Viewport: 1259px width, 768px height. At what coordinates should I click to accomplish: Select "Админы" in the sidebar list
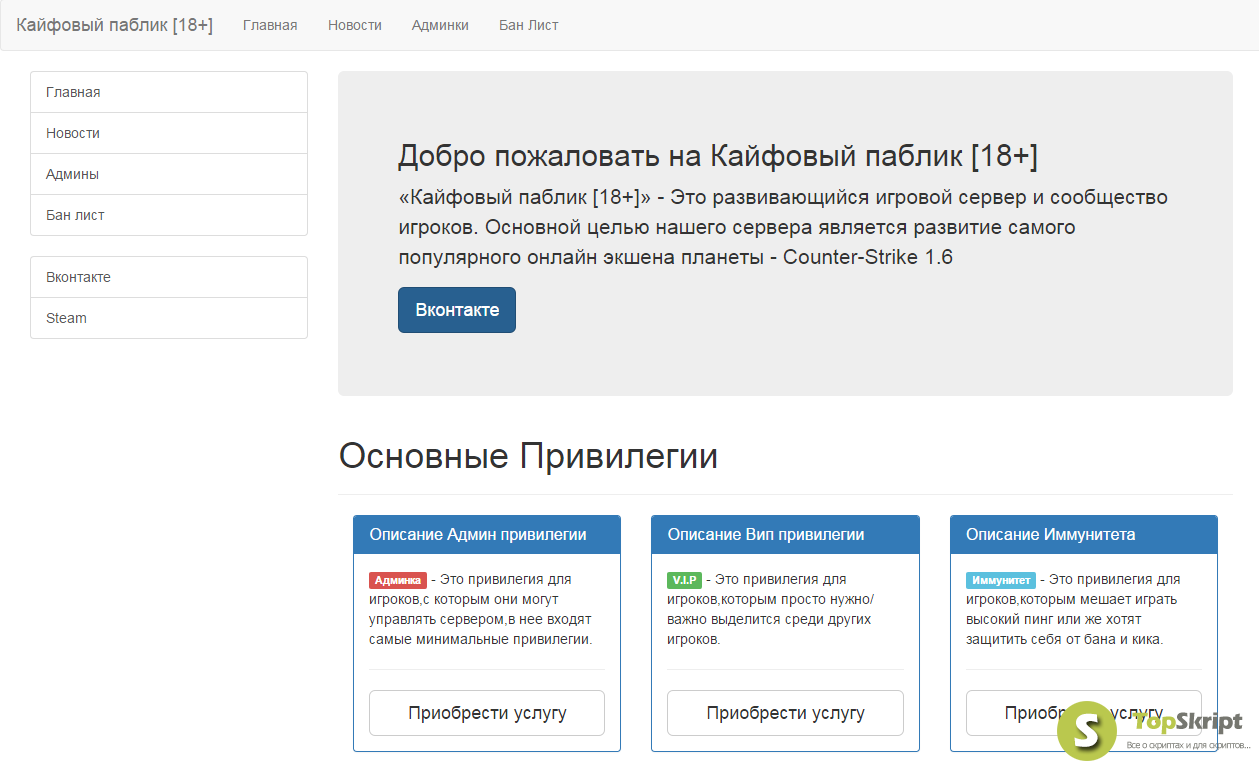click(x=169, y=174)
